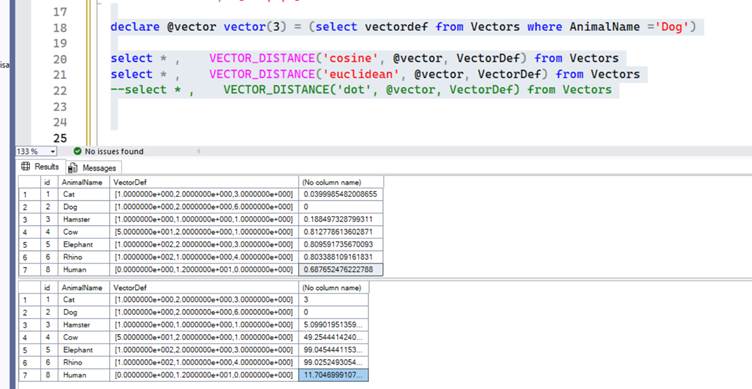The height and width of the screenshot is (389, 752).
Task: Select euclidean distance cell showing 3
Action: 333,299
